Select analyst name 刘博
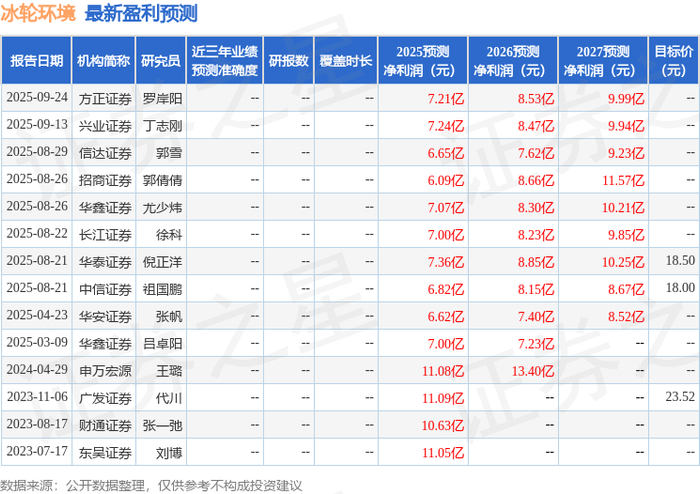 pyautogui.click(x=169, y=452)
